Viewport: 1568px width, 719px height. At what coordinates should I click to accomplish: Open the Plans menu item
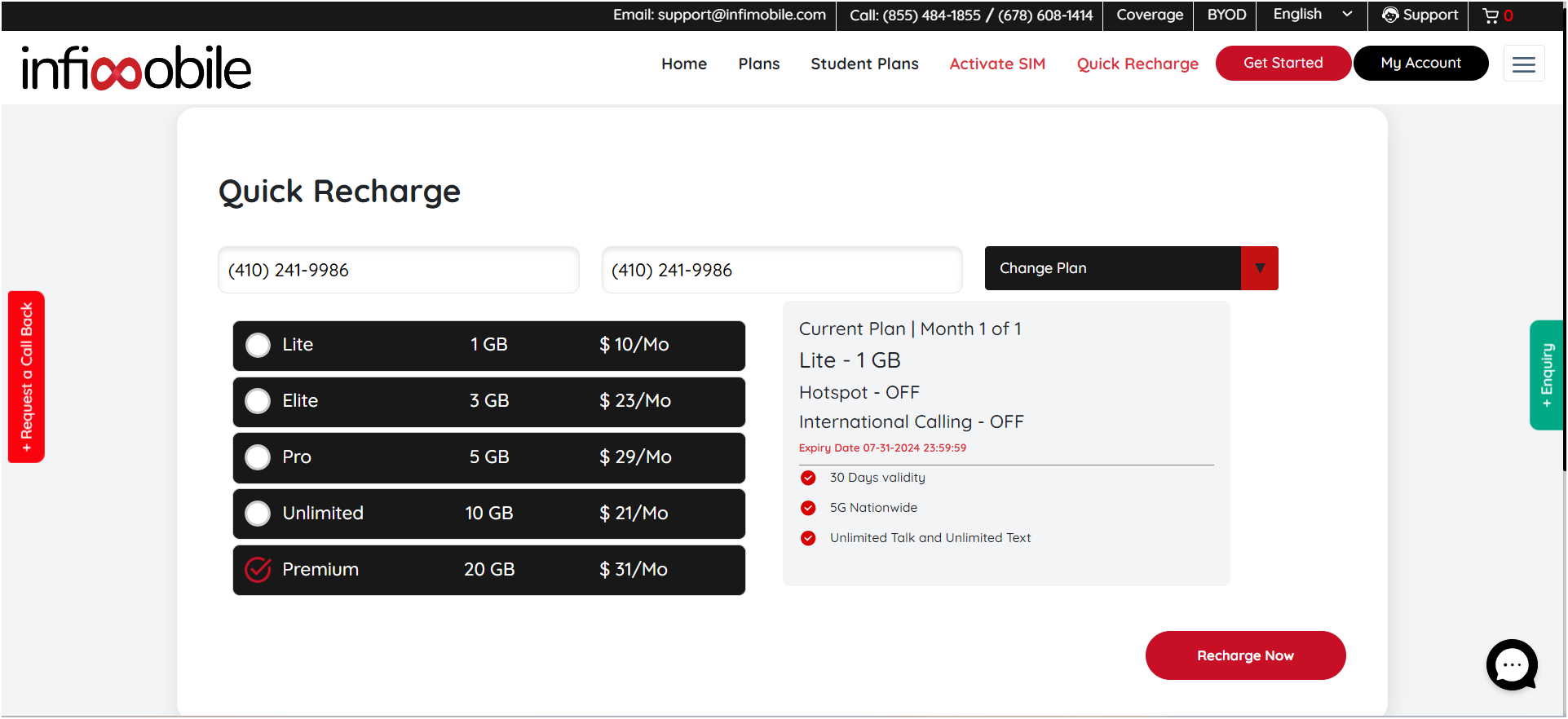click(759, 64)
